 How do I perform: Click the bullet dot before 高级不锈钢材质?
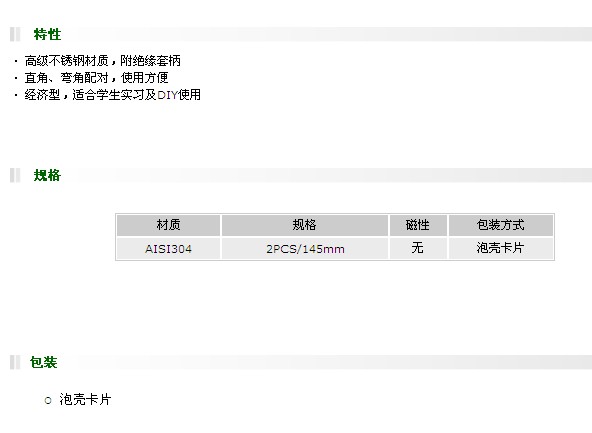tap(16, 61)
